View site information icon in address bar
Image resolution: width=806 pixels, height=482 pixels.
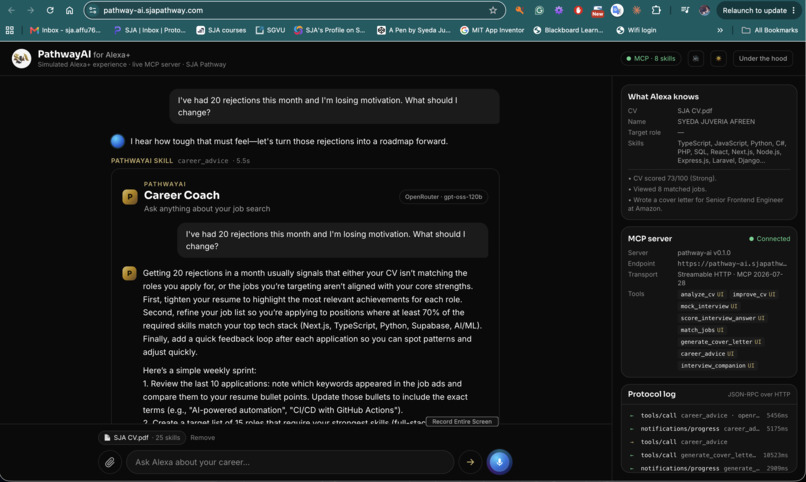pos(93,10)
